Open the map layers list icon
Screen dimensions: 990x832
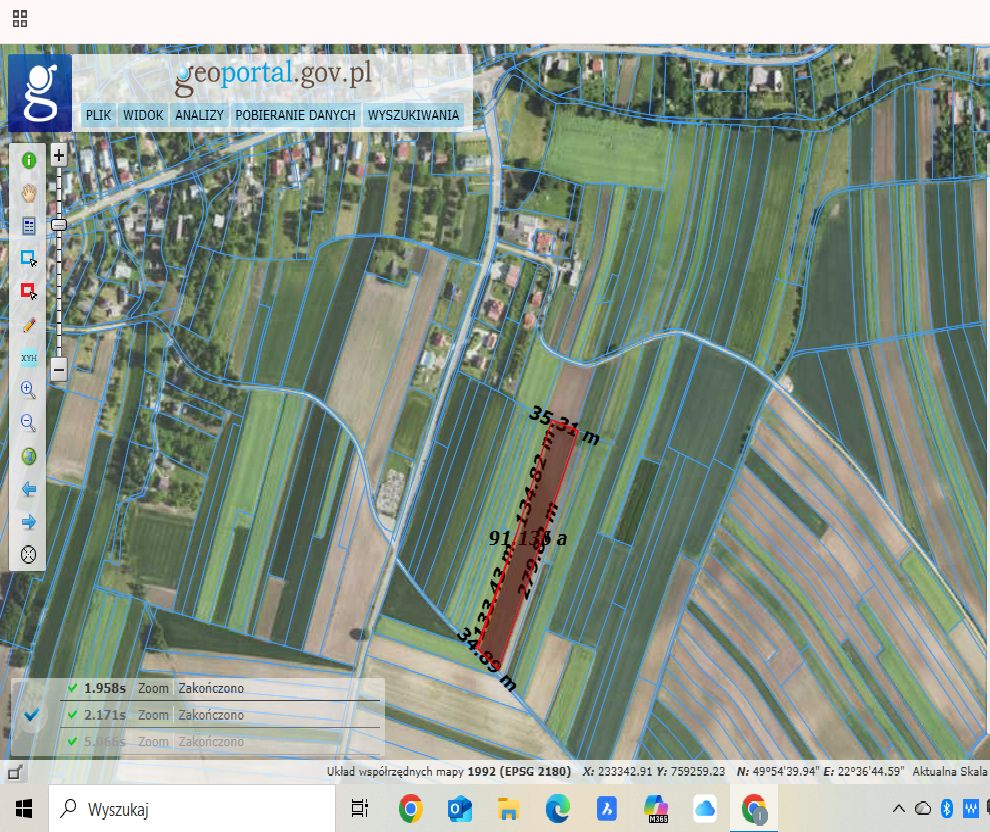(x=28, y=226)
